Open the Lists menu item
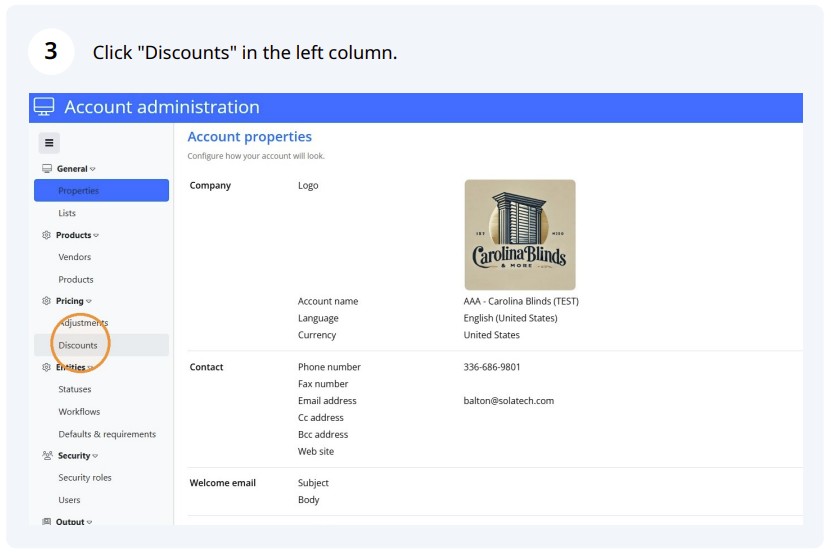This screenshot has width=831, height=553. point(67,213)
